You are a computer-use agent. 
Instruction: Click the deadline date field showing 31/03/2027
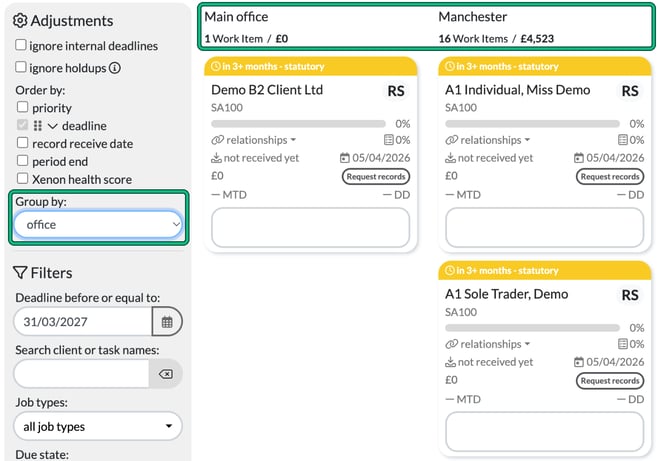[x=83, y=322]
